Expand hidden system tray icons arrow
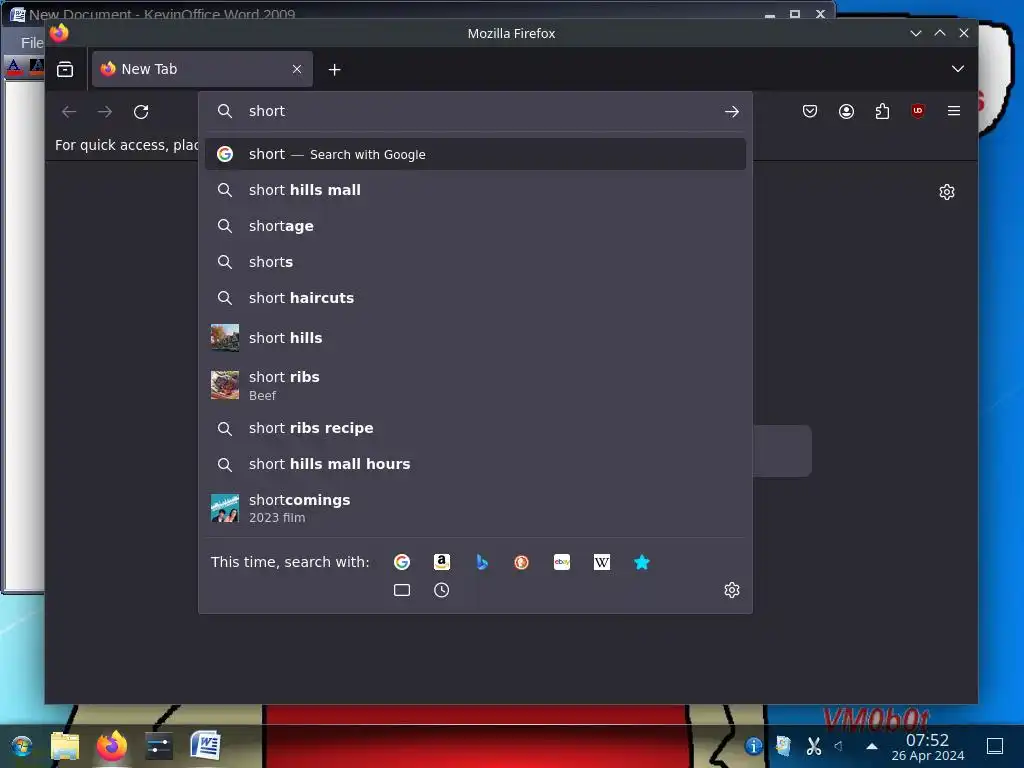Image resolution: width=1024 pixels, height=768 pixels. coord(871,746)
